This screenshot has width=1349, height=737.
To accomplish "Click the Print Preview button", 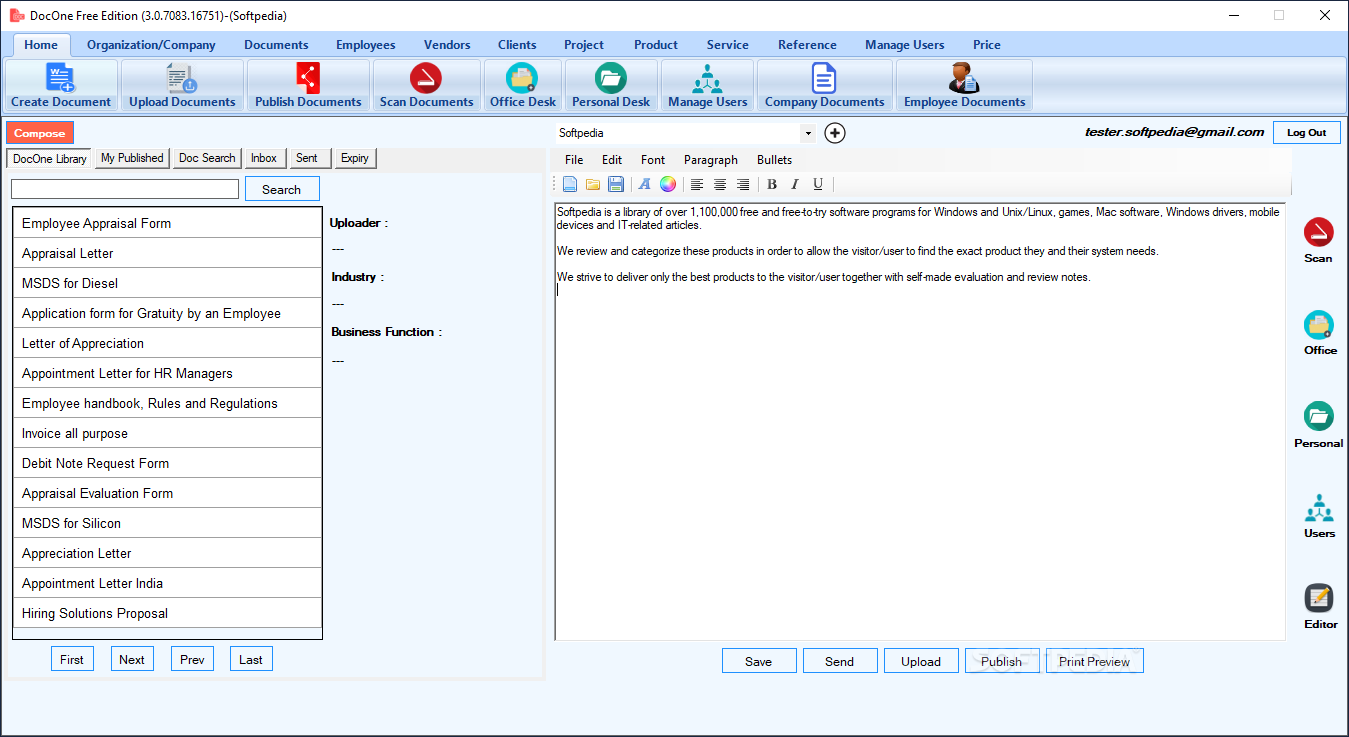I will pyautogui.click(x=1095, y=661).
